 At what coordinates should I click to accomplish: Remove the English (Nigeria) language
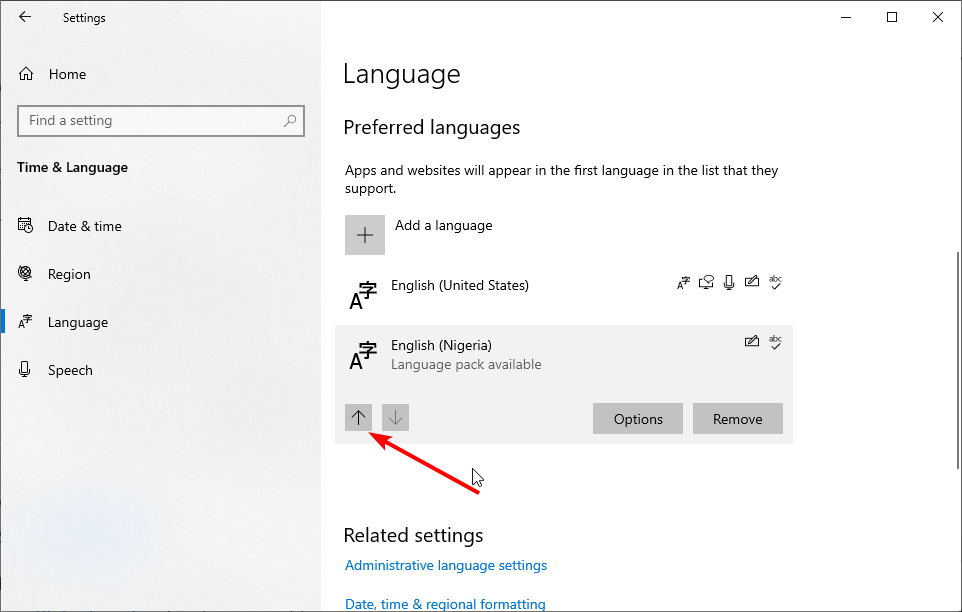737,419
